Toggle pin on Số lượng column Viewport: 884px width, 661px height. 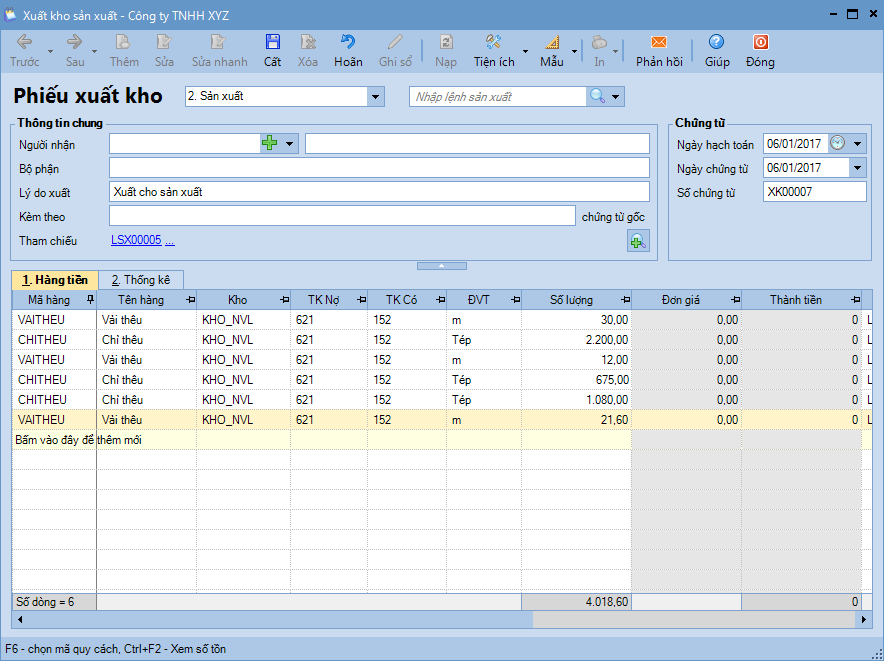click(624, 300)
